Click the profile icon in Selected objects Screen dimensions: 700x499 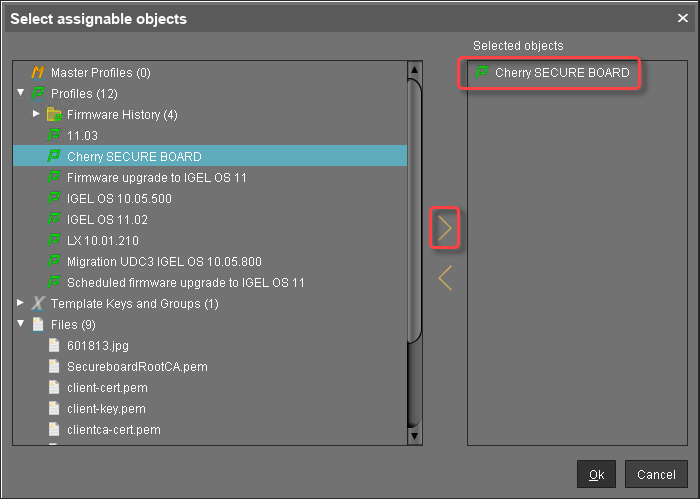tap(482, 73)
